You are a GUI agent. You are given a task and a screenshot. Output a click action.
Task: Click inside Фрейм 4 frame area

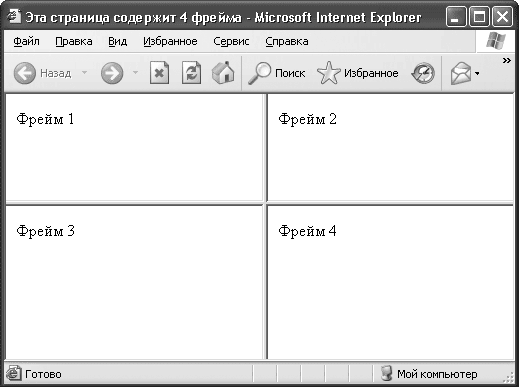pos(390,282)
